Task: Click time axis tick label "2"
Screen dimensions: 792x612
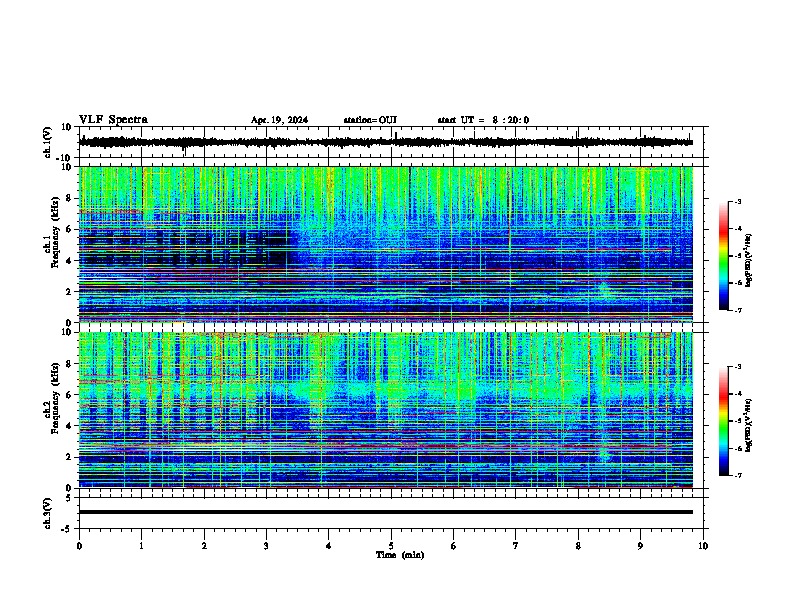Action: [204, 546]
